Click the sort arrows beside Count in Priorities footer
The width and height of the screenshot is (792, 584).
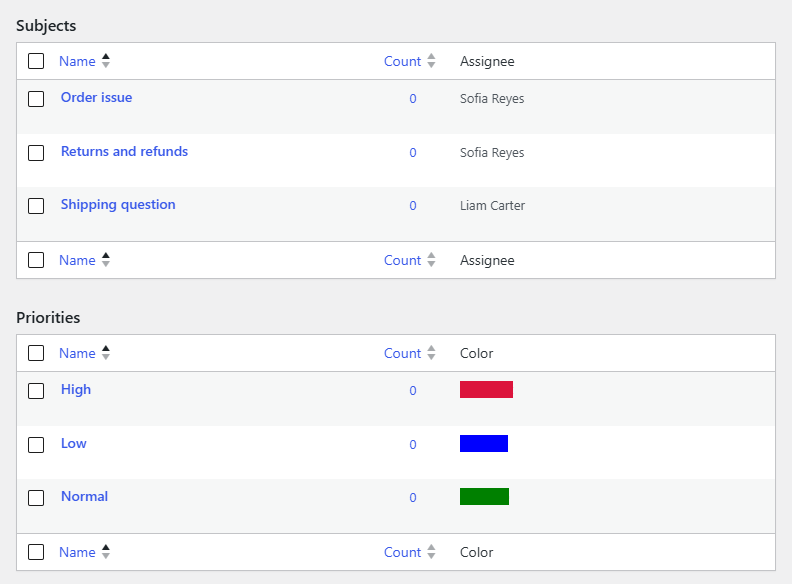point(431,552)
